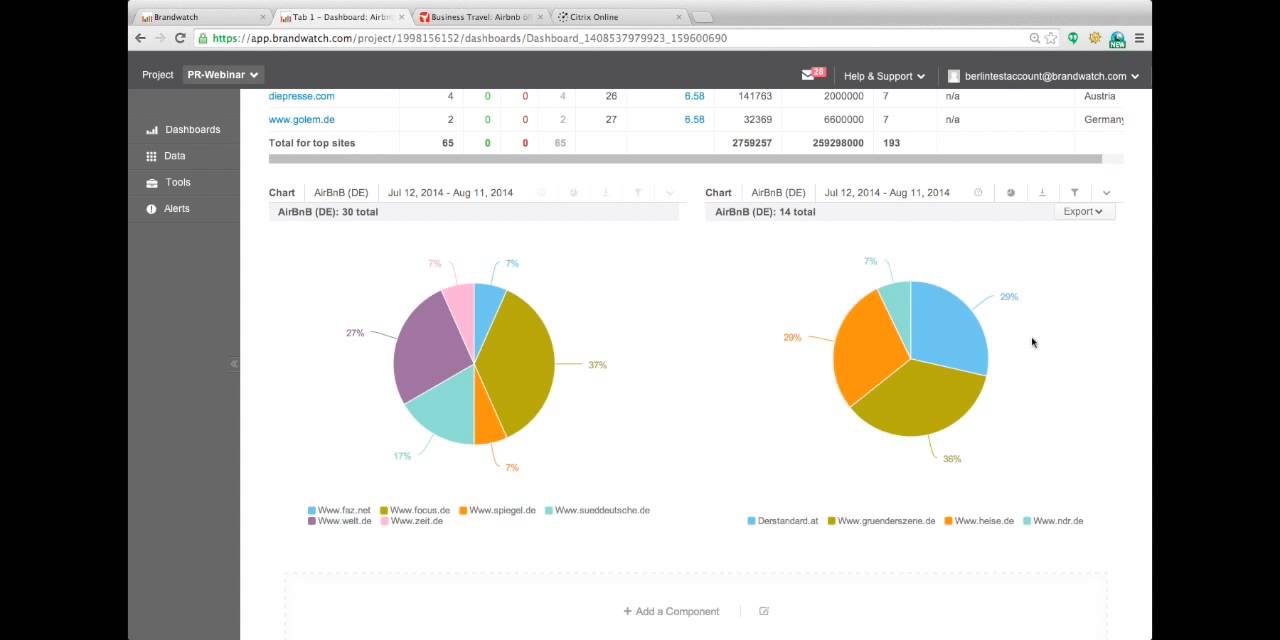
Task: Click the blue NEW extension icon
Action: tap(1117, 39)
